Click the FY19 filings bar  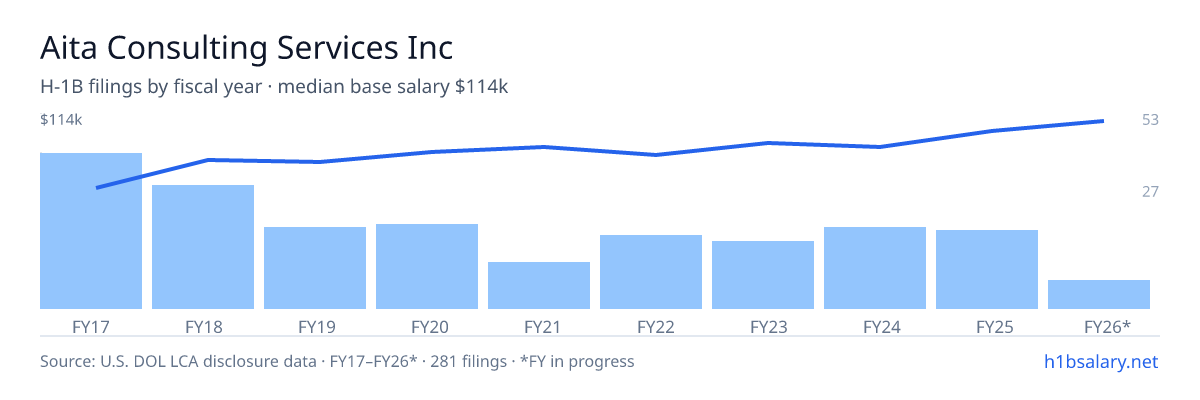click(x=315, y=268)
